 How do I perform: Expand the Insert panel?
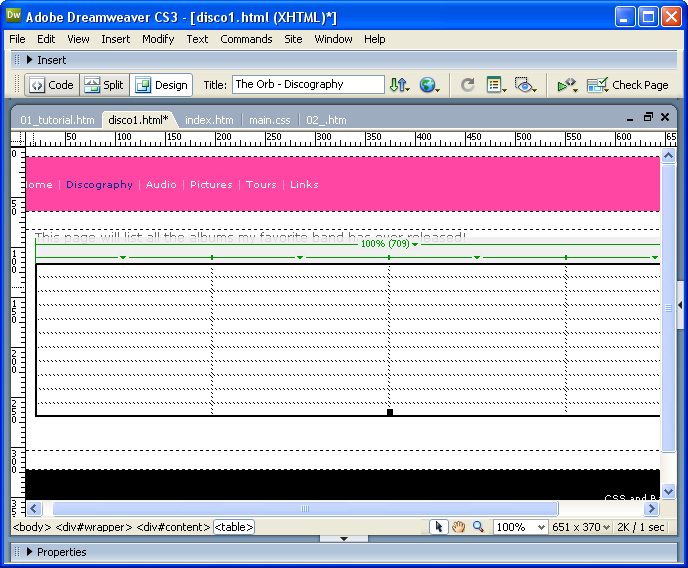coord(46,60)
